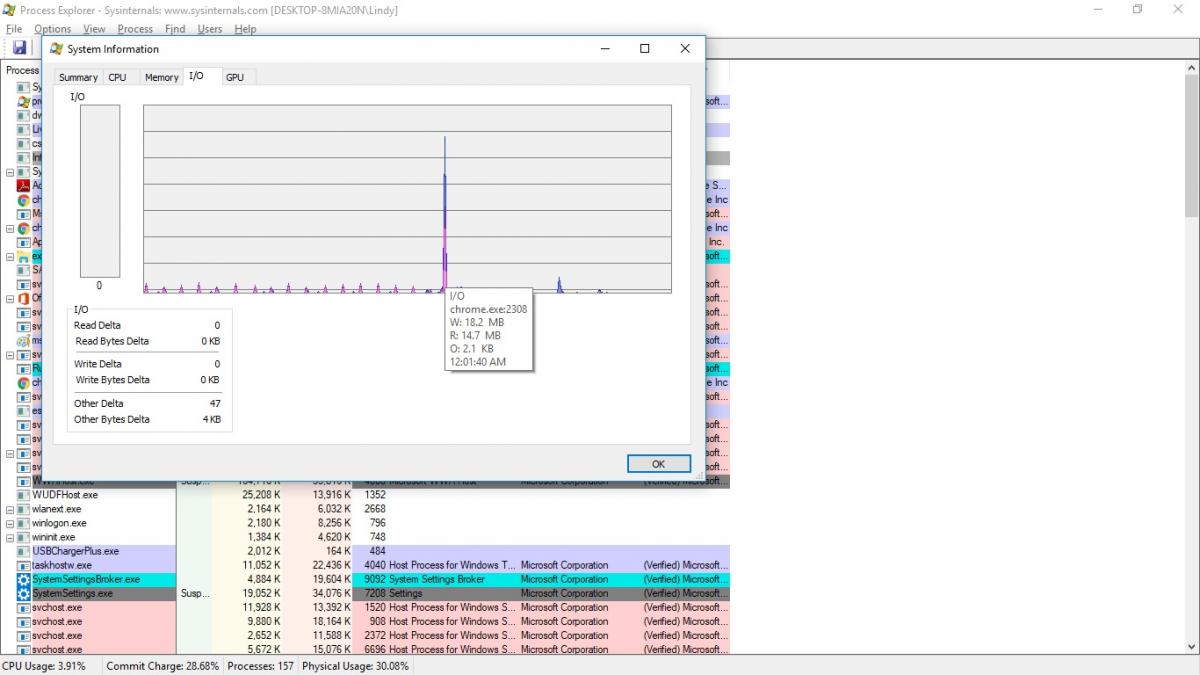Select the taskhostw.exe process row
Image resolution: width=1200 pixels, height=675 pixels.
click(365, 565)
